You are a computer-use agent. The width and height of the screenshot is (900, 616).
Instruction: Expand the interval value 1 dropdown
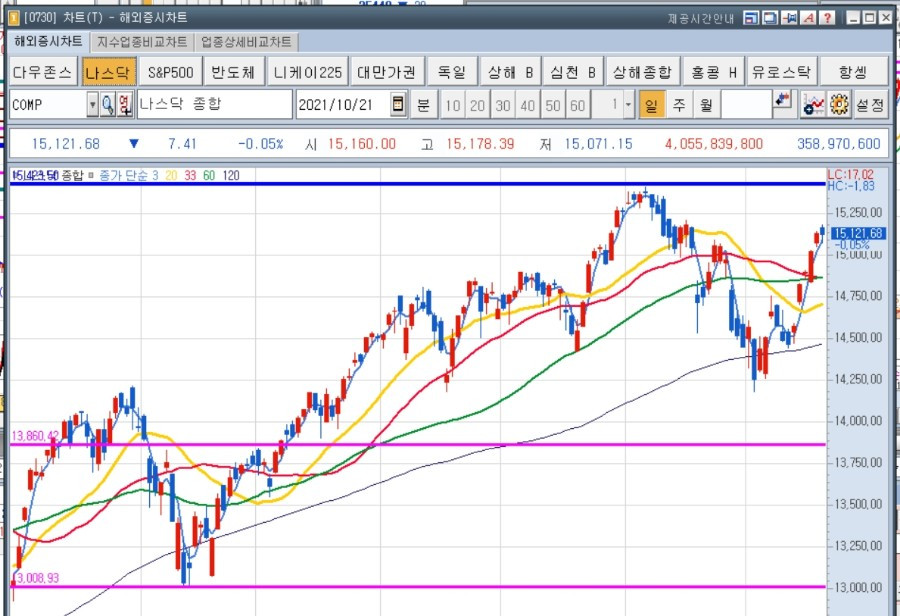pyautogui.click(x=629, y=105)
